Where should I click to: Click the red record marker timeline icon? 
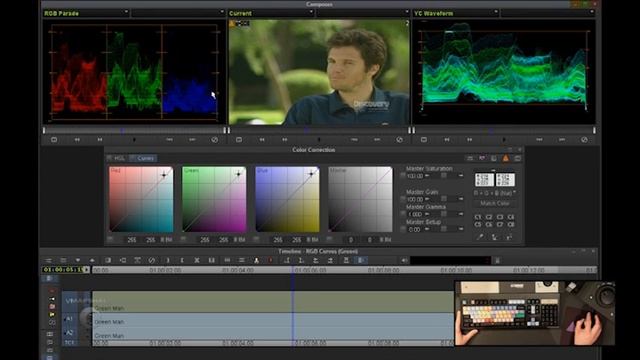(270, 260)
